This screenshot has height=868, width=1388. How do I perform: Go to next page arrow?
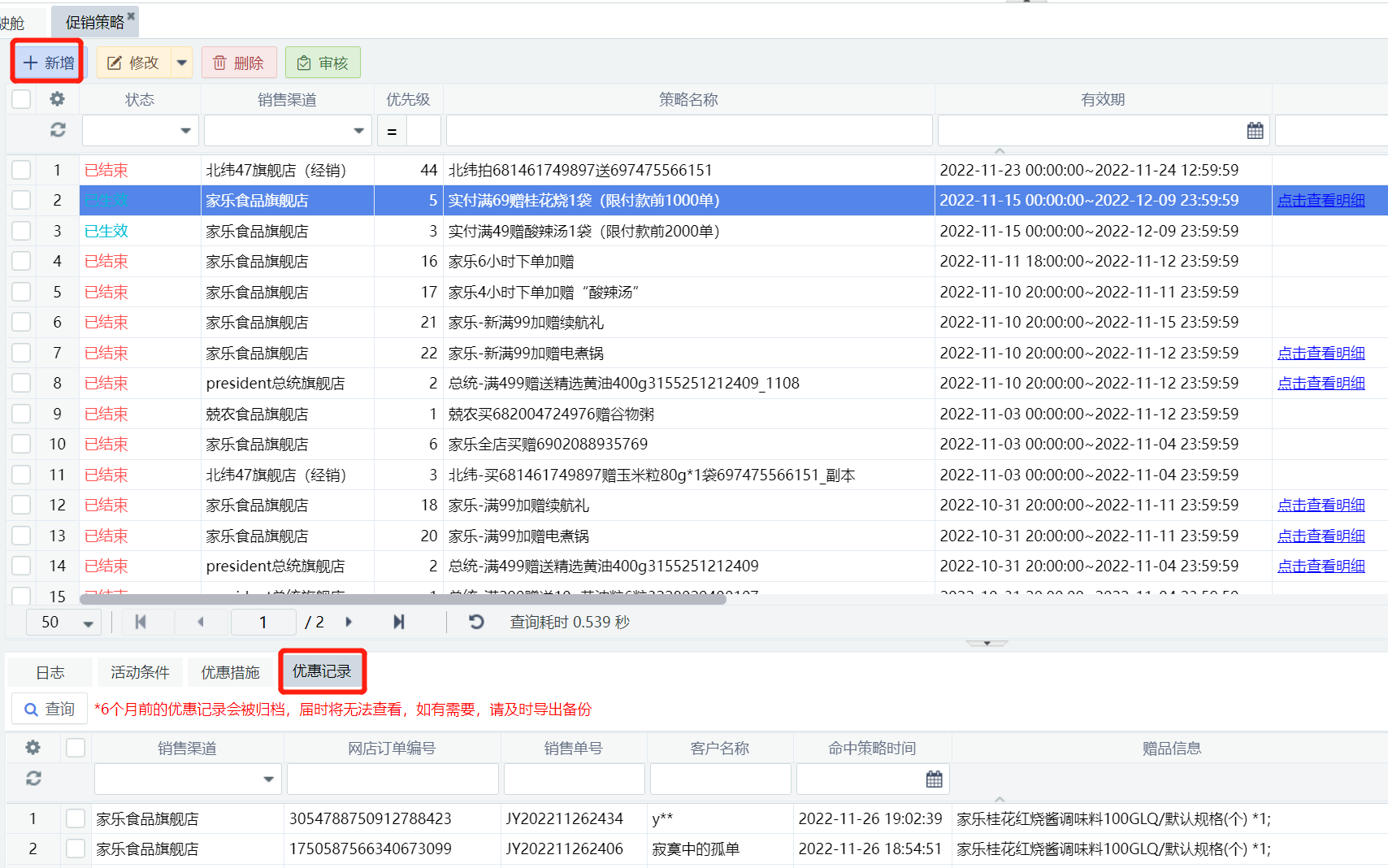[349, 622]
